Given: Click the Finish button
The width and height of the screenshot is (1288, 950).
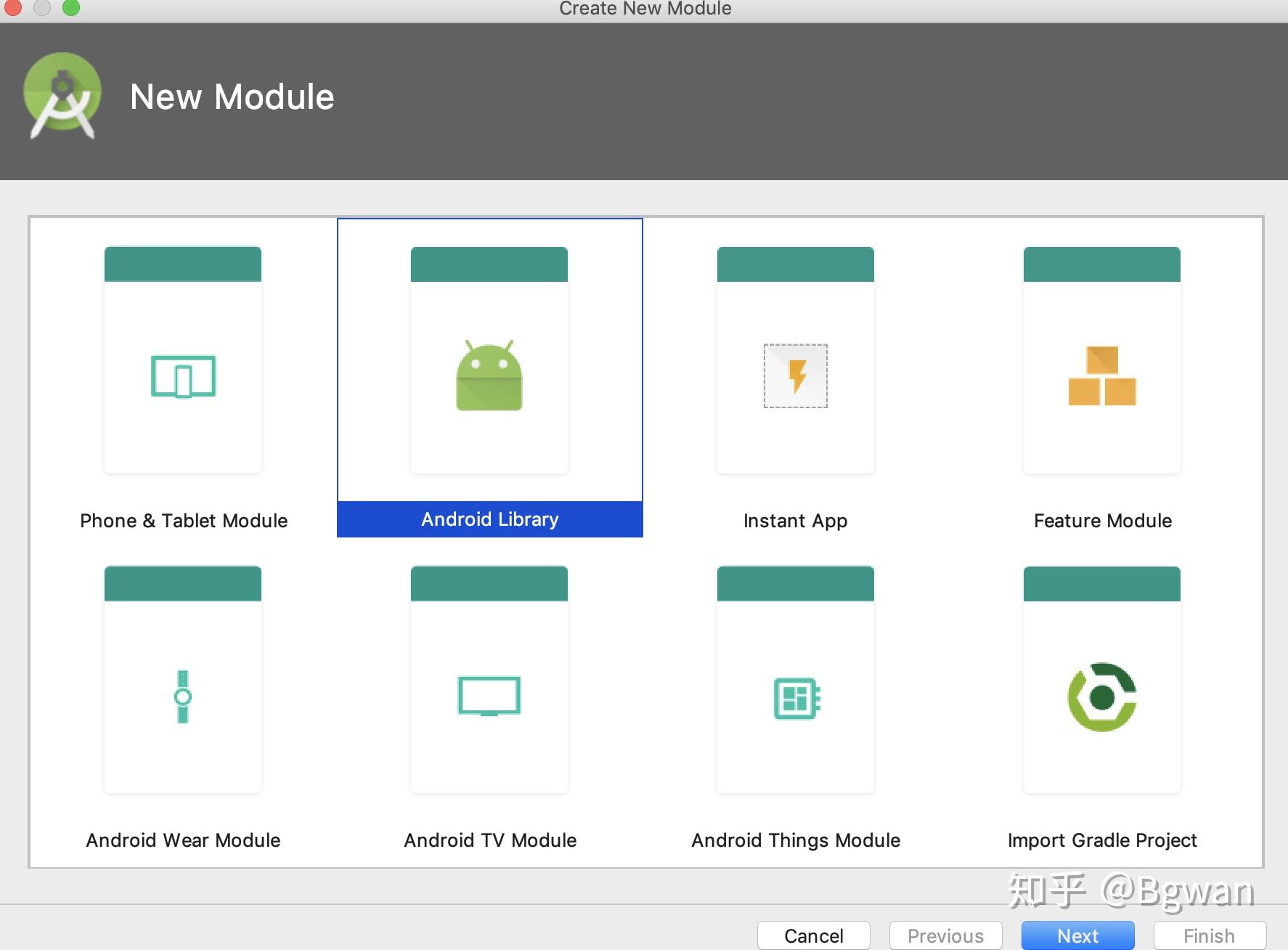Looking at the screenshot, I should pos(1210,935).
